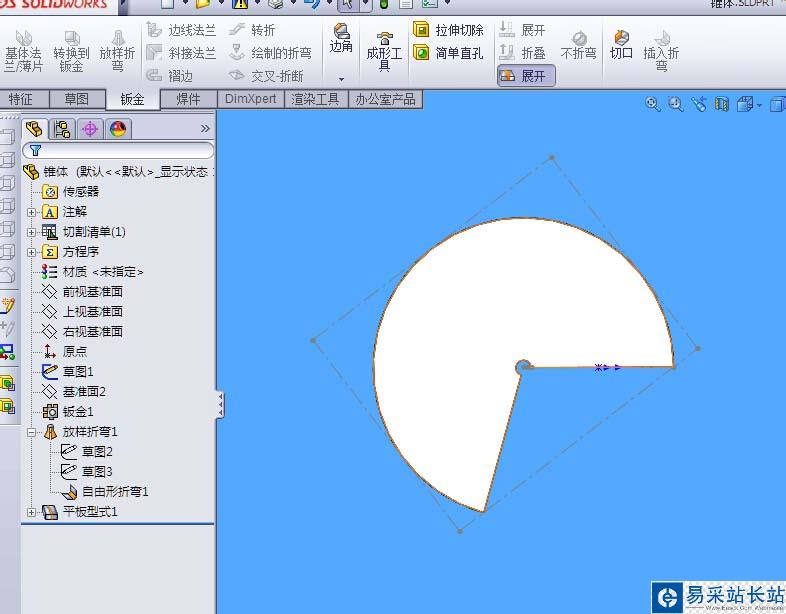Select 自由形折弯1 in tree
Viewport: 786px width, 614px height.
(x=105, y=492)
